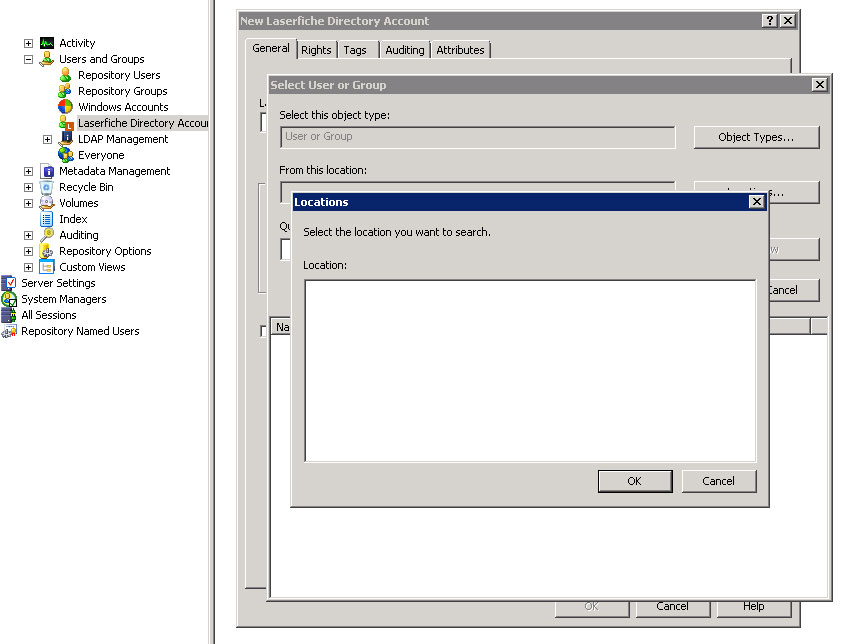Viewport: 848px width, 644px height.
Task: Select 'Custom Views' tree label
Action: 92,267
